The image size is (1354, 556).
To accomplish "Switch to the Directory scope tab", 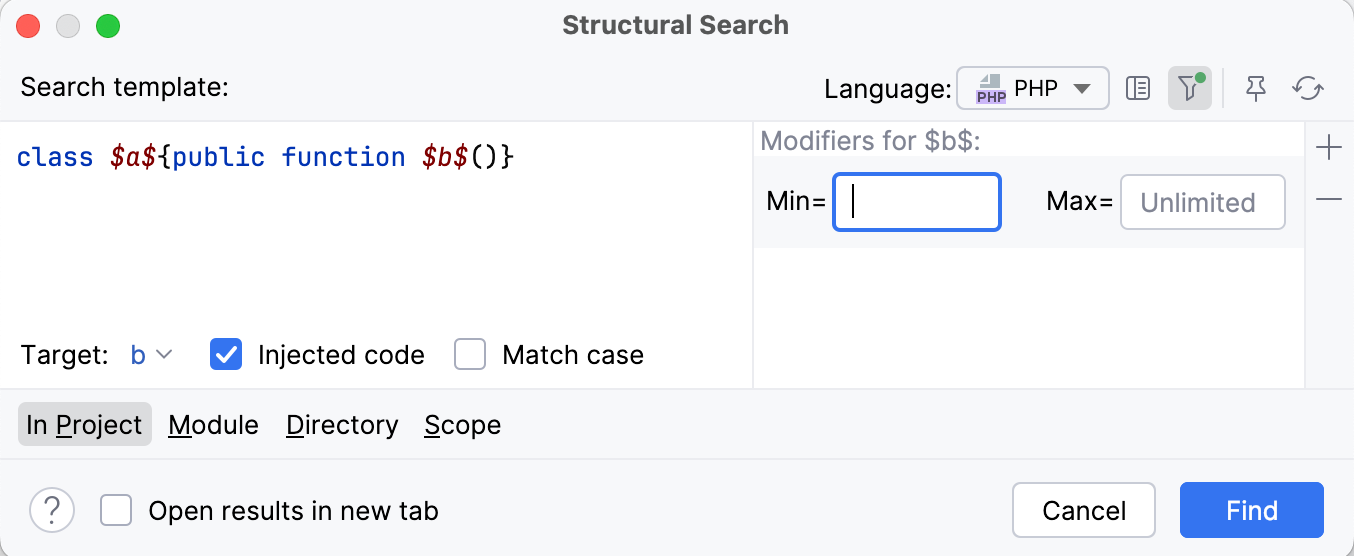I will pos(342,425).
